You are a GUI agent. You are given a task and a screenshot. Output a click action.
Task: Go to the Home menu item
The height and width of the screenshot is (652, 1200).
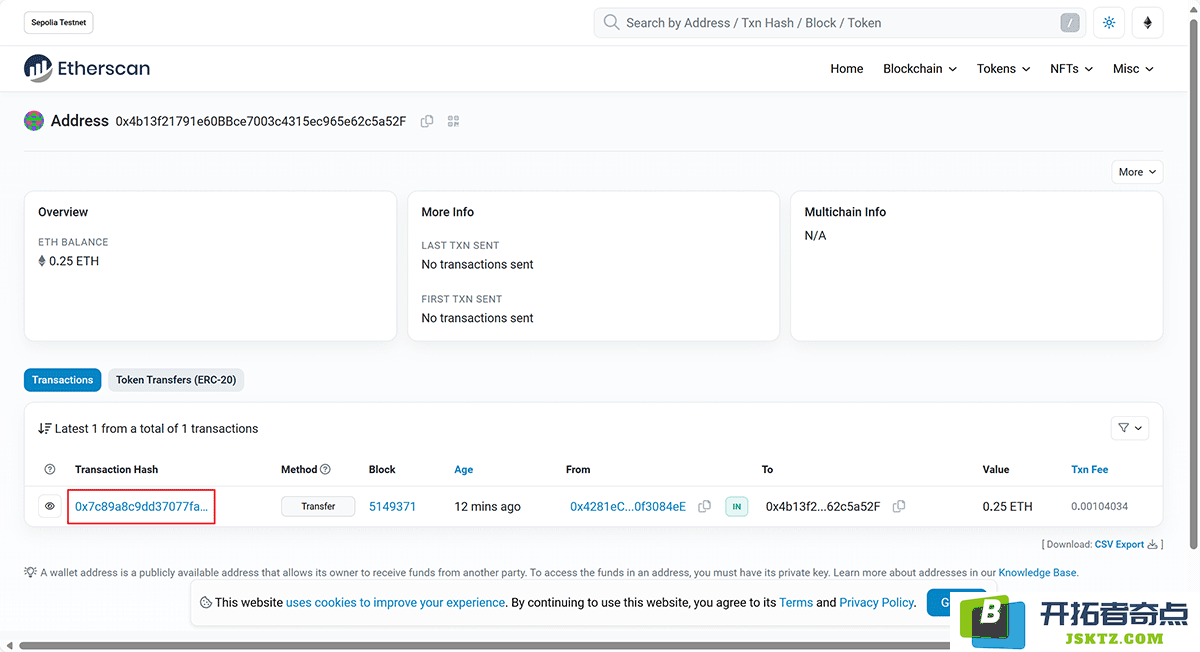pos(847,69)
